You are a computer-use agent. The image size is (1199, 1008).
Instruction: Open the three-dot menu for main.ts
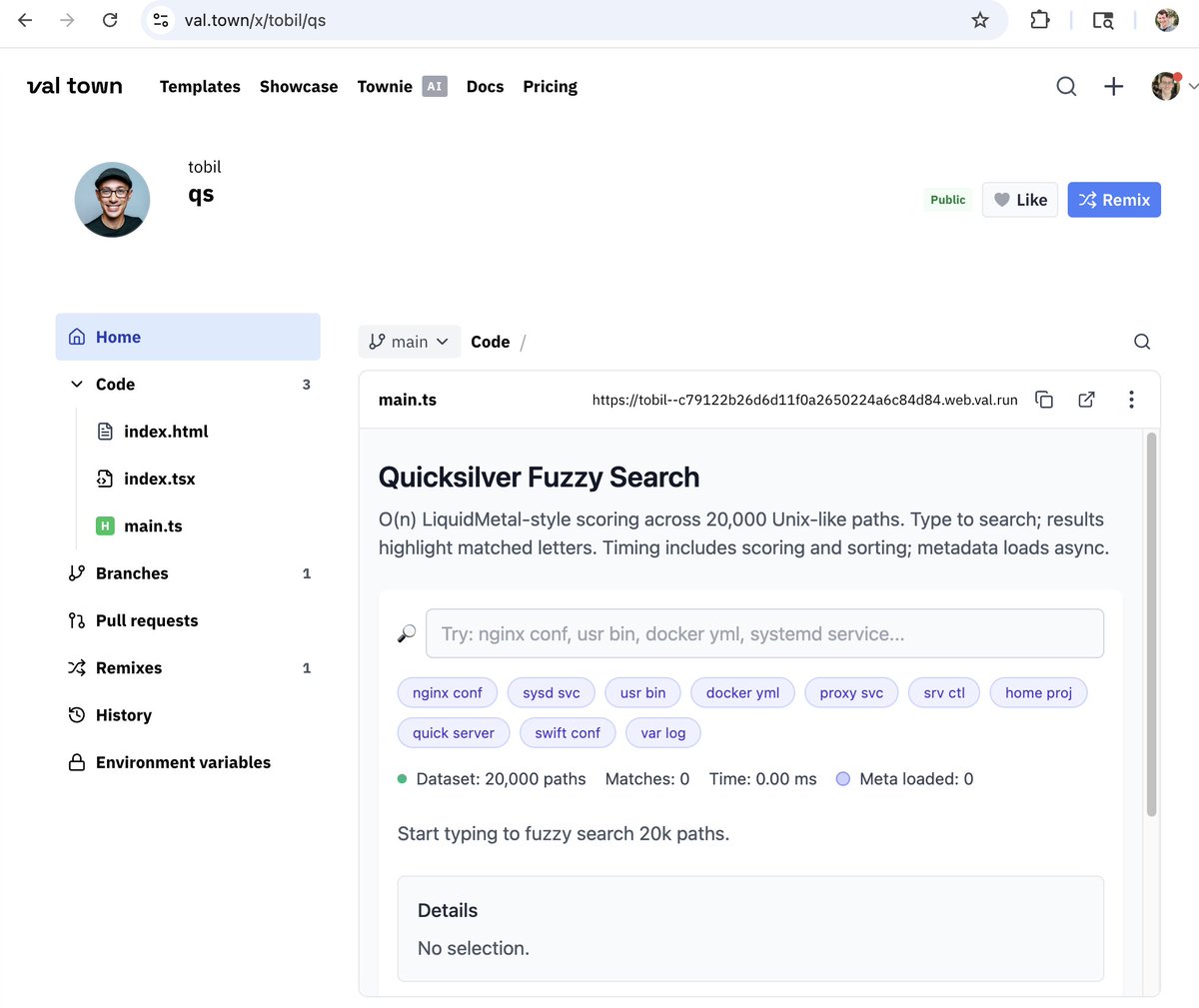tap(1131, 400)
